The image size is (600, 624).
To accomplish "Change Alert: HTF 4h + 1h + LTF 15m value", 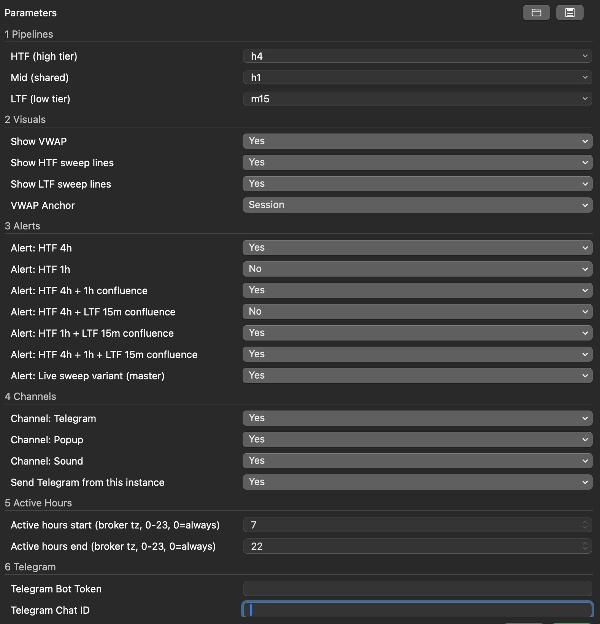I will coord(418,354).
